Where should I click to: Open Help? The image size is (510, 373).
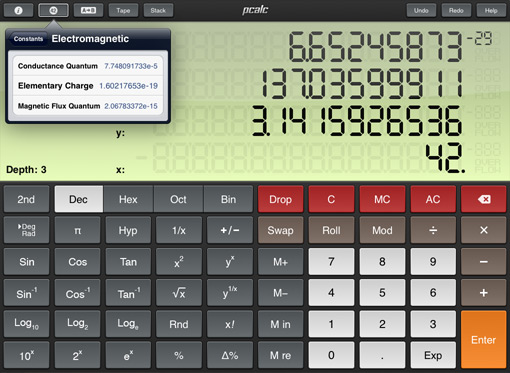click(x=491, y=10)
